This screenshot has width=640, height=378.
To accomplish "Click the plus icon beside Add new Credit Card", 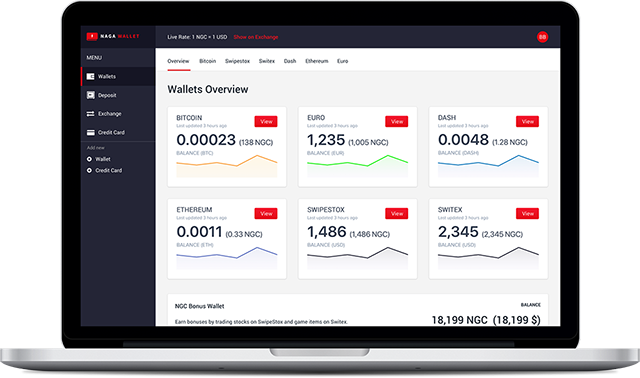I will tap(89, 171).
